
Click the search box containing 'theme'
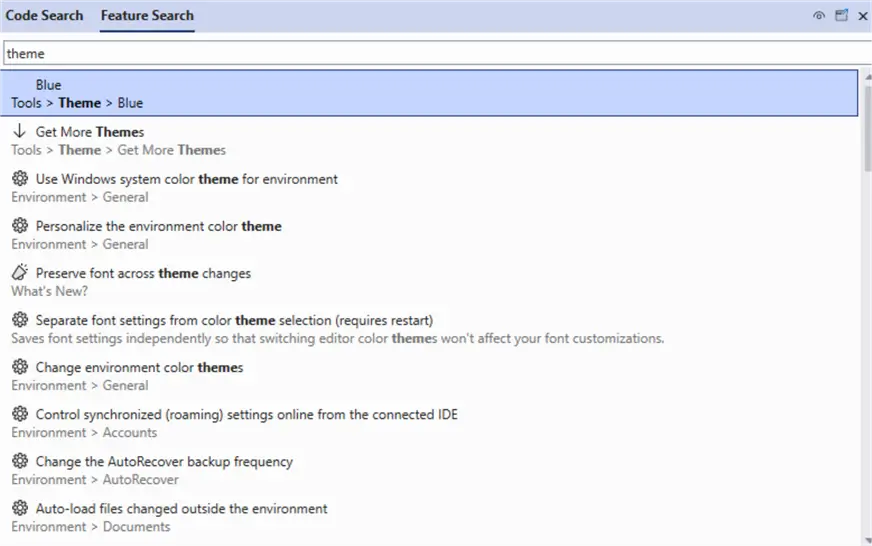coord(430,53)
